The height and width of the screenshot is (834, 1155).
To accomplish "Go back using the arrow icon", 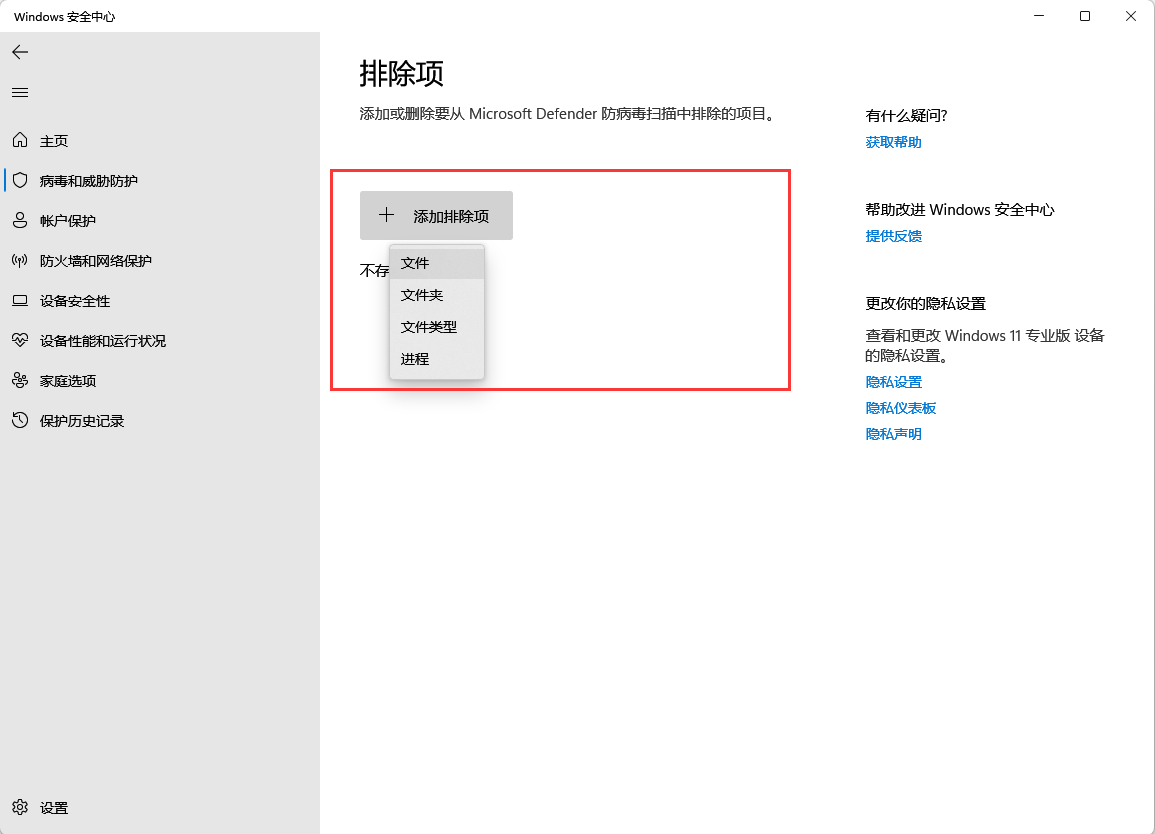I will [20, 52].
